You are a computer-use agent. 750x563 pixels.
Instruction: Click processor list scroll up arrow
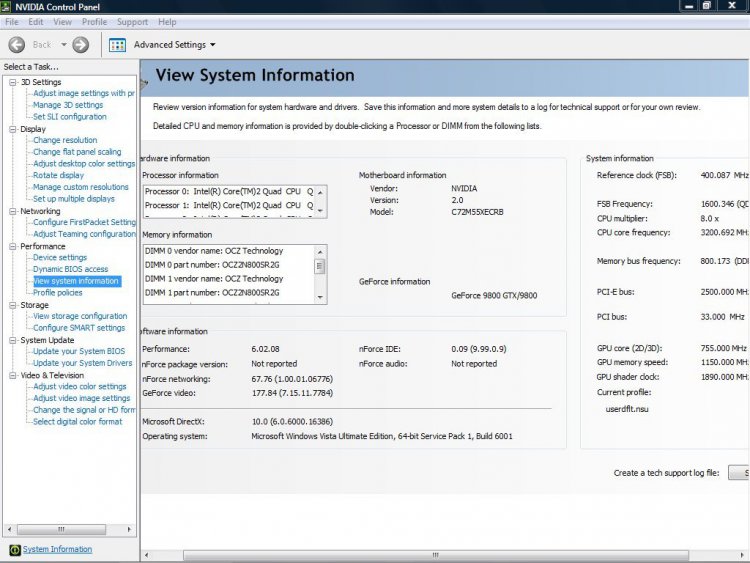pyautogui.click(x=320, y=192)
